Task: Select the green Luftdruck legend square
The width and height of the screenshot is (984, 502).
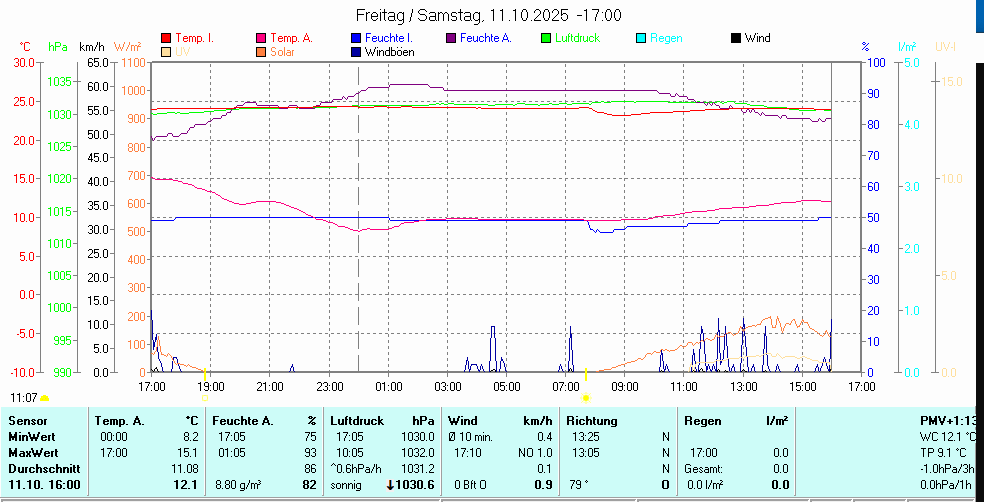Action: pyautogui.click(x=546, y=38)
